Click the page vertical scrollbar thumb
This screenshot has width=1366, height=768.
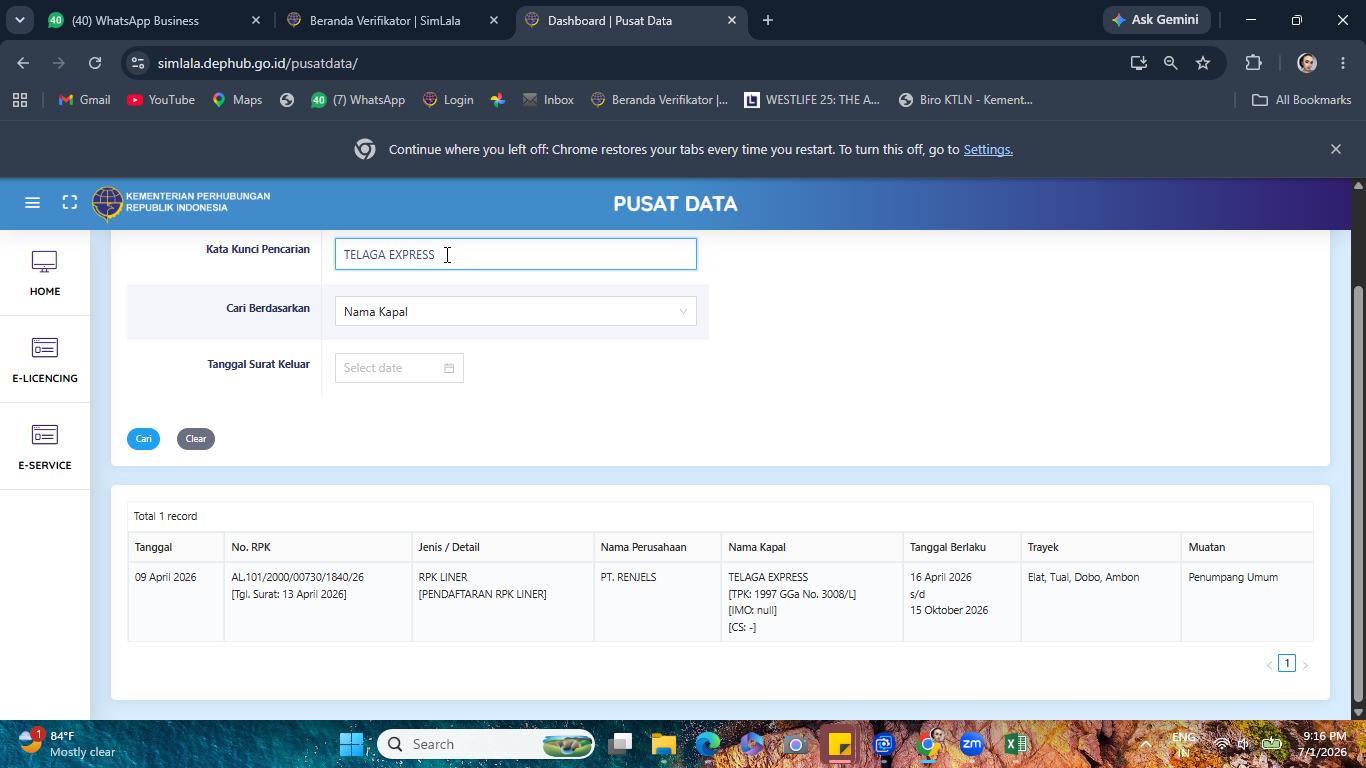pos(1358,495)
